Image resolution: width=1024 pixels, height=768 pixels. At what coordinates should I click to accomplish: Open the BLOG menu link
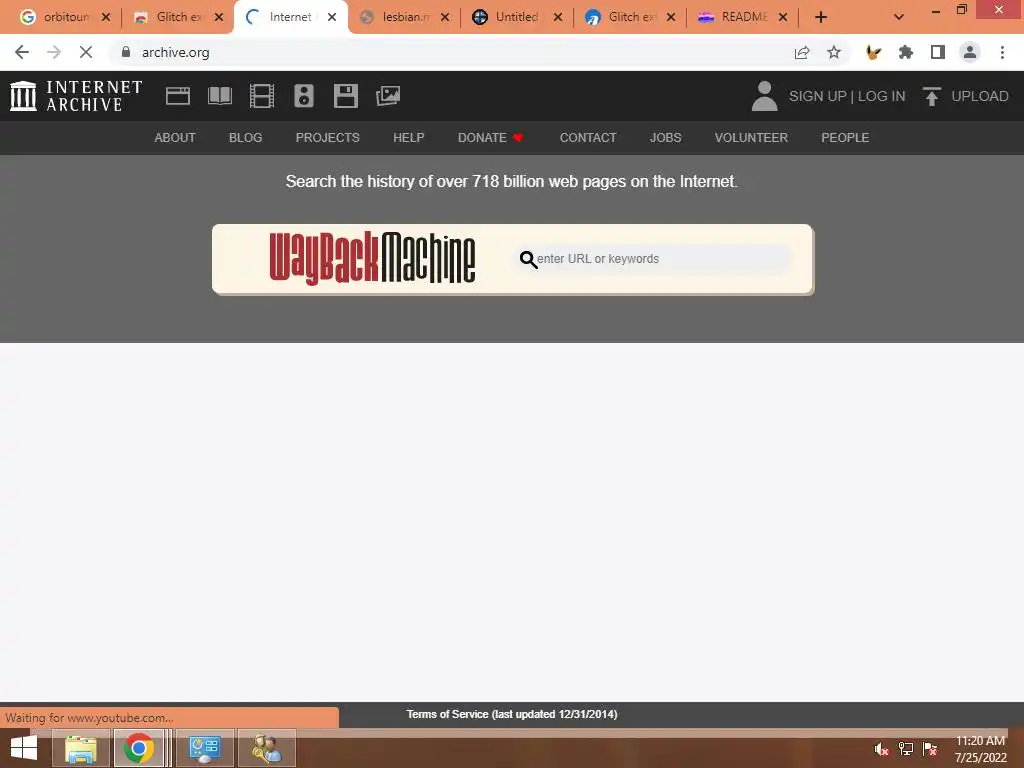[246, 138]
